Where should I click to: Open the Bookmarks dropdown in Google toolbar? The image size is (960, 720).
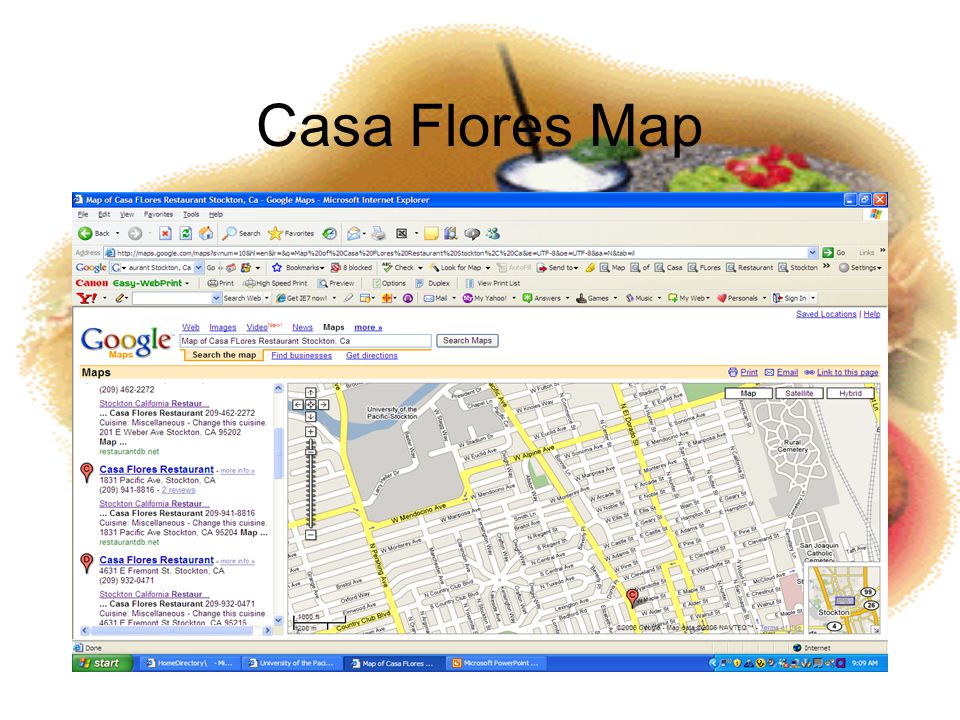(322, 268)
